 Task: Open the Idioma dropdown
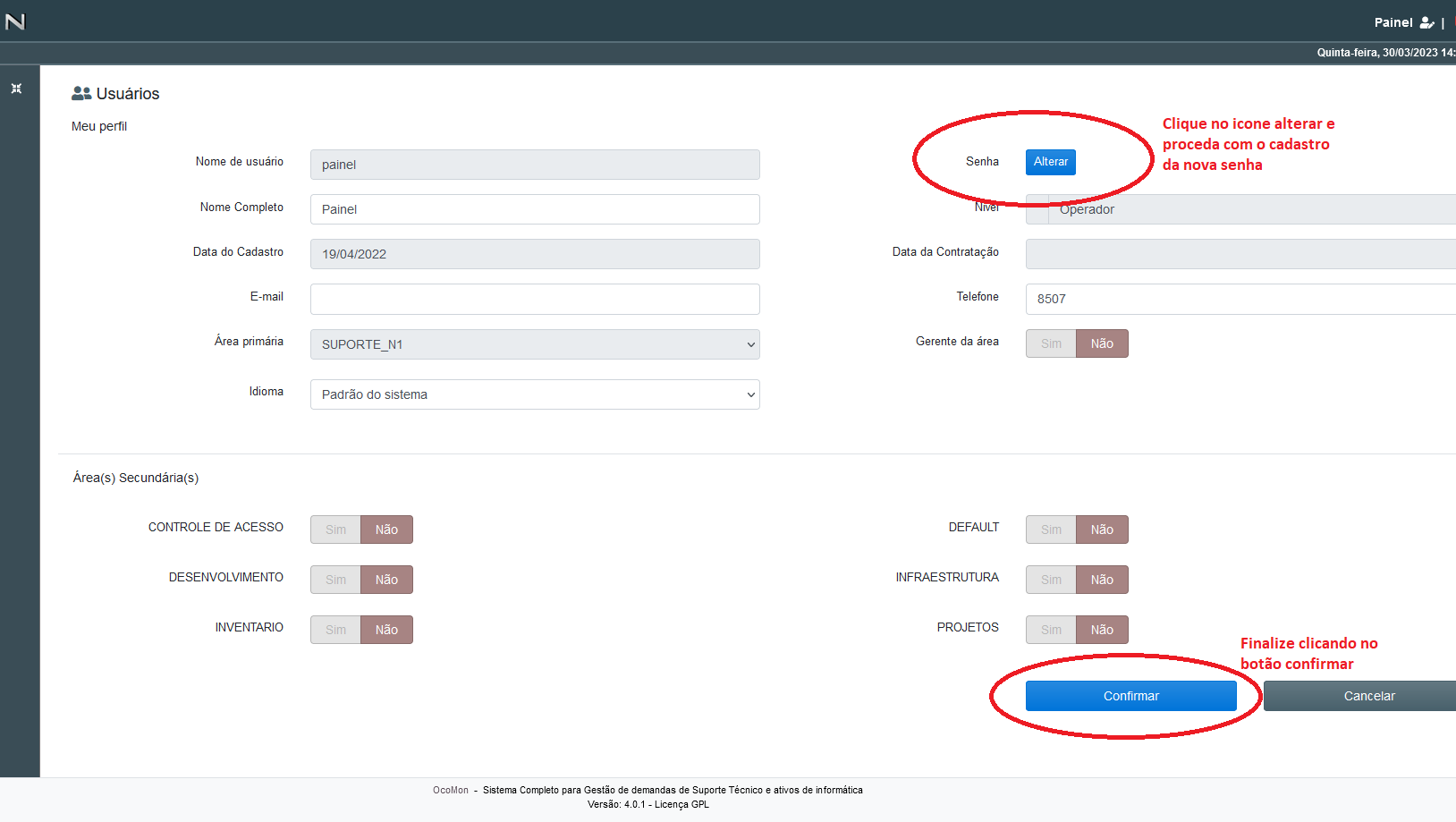click(x=535, y=394)
